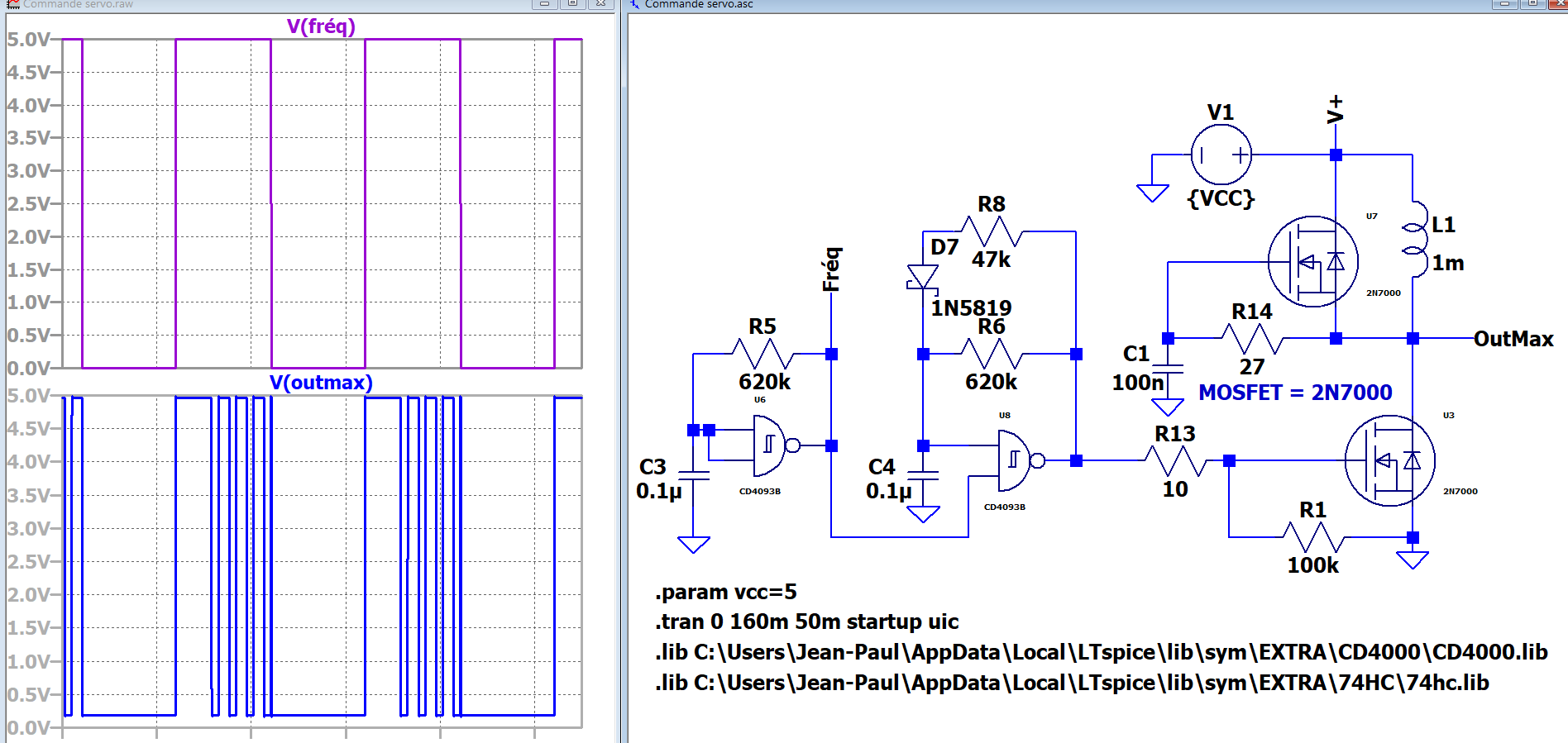Select the MOSFET = 2N7000 comment text
Viewport: 1568px width, 743px height.
point(1295,393)
